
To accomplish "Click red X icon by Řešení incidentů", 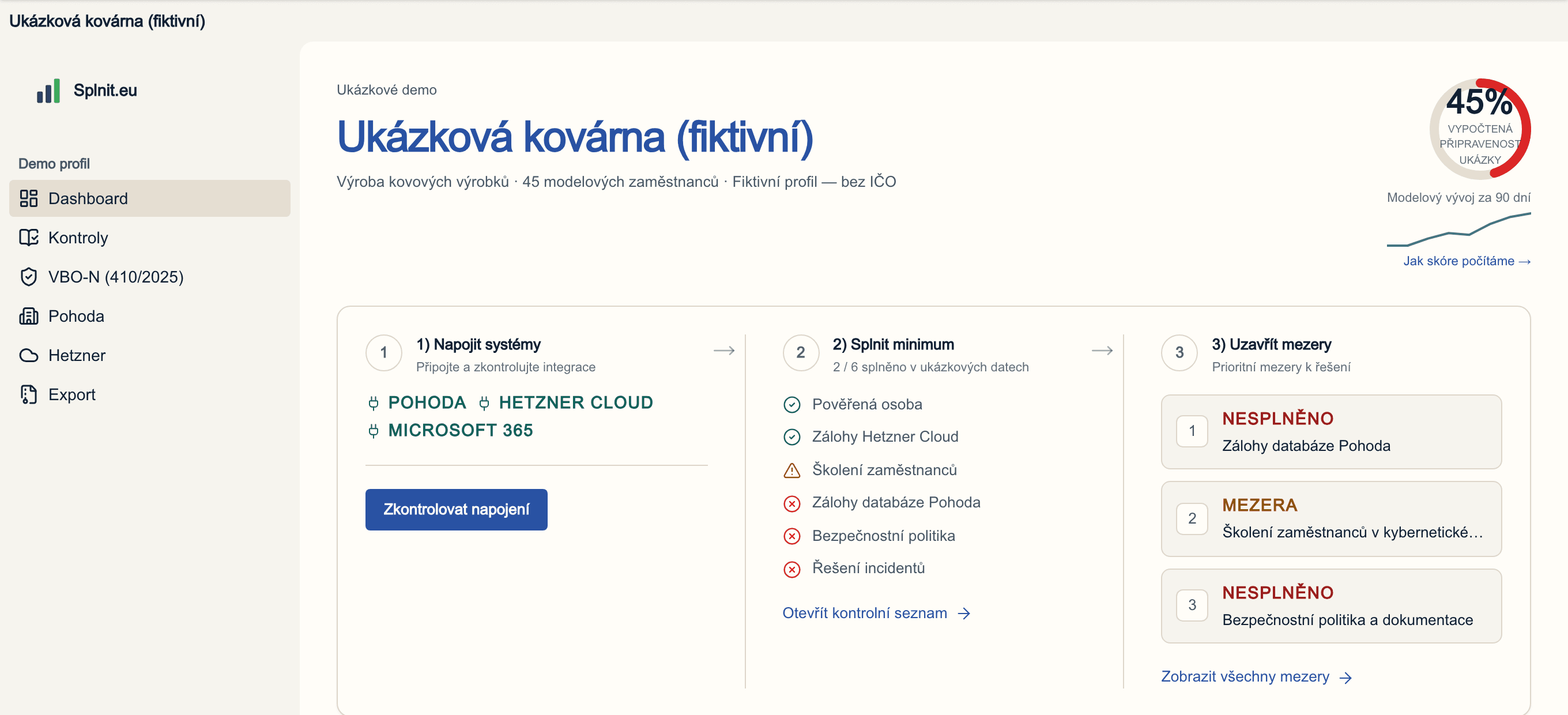I will click(792, 570).
